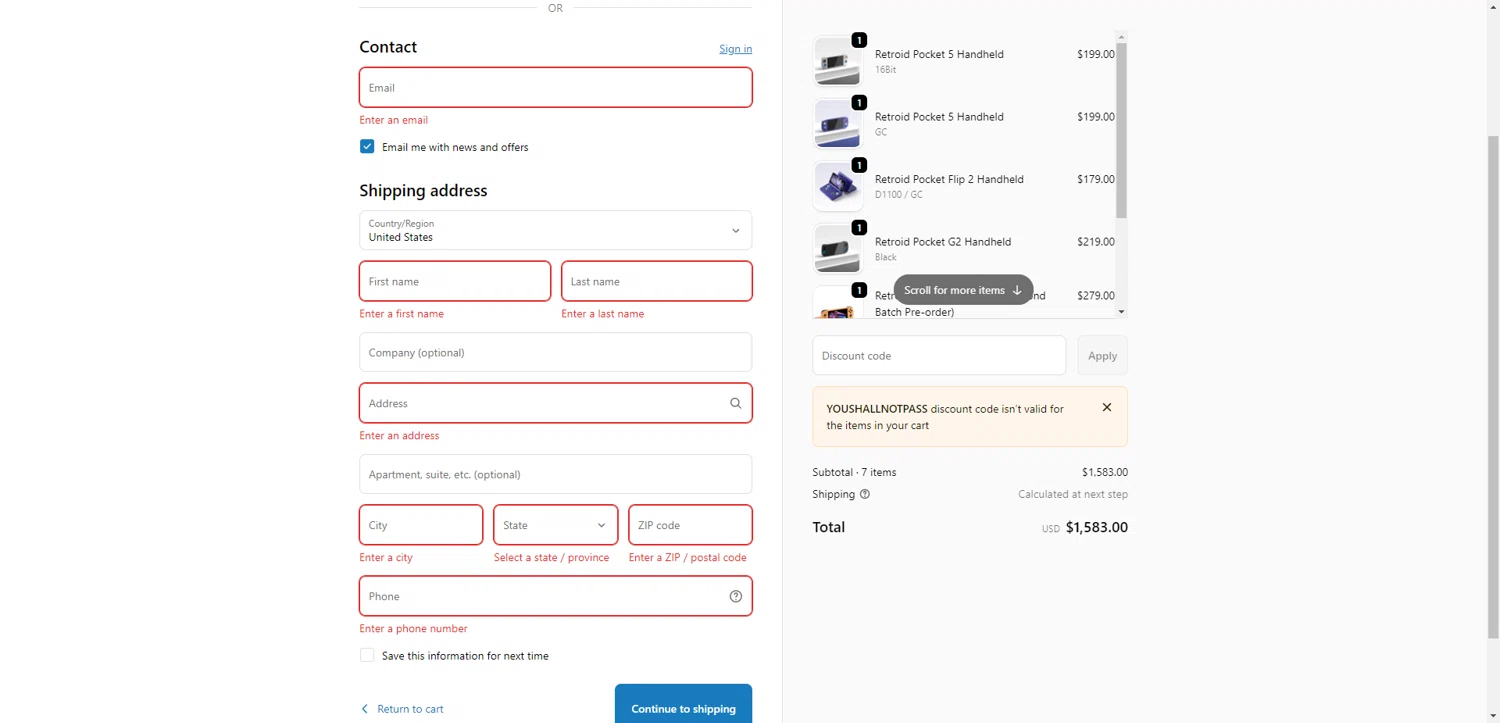
Task: Focus the City field
Action: pos(421,525)
